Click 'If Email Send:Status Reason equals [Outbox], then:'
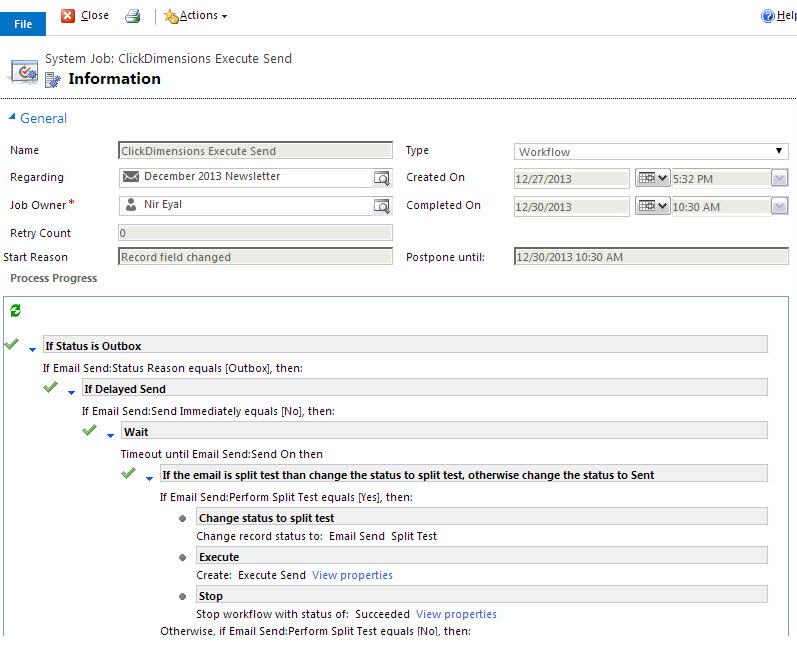The image size is (797, 653). tap(173, 368)
